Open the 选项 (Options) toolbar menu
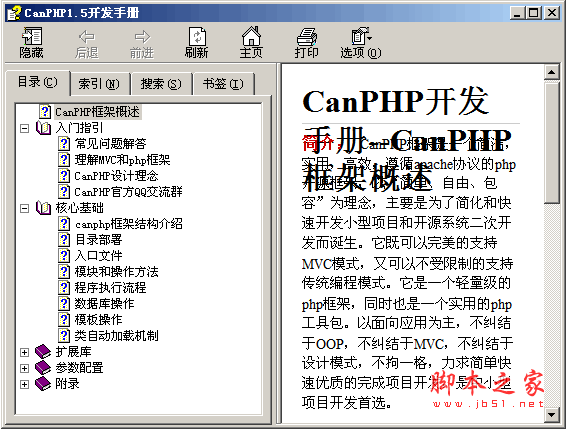This screenshot has width=566, height=429. (x=361, y=36)
